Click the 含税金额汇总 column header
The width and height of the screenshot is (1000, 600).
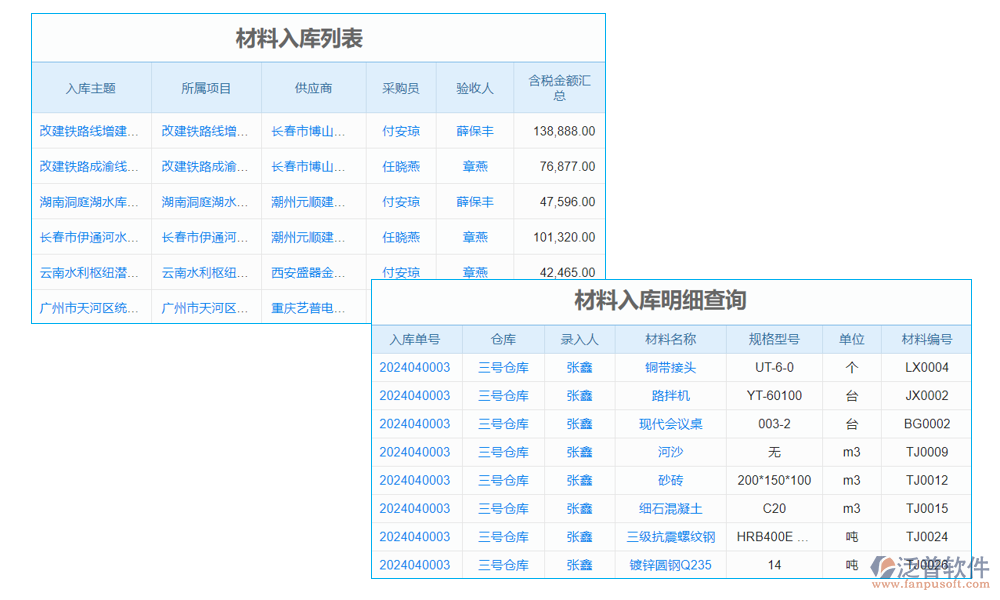(557, 87)
